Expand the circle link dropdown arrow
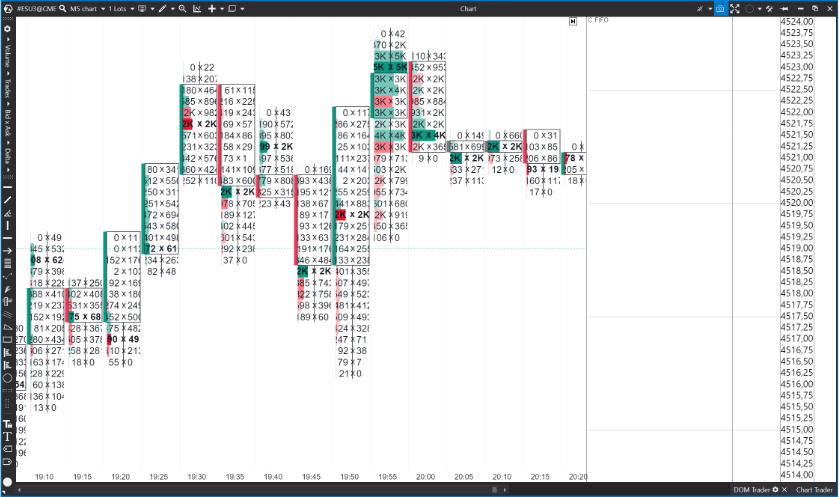Screen dimensions: 839x497 tap(759, 9)
